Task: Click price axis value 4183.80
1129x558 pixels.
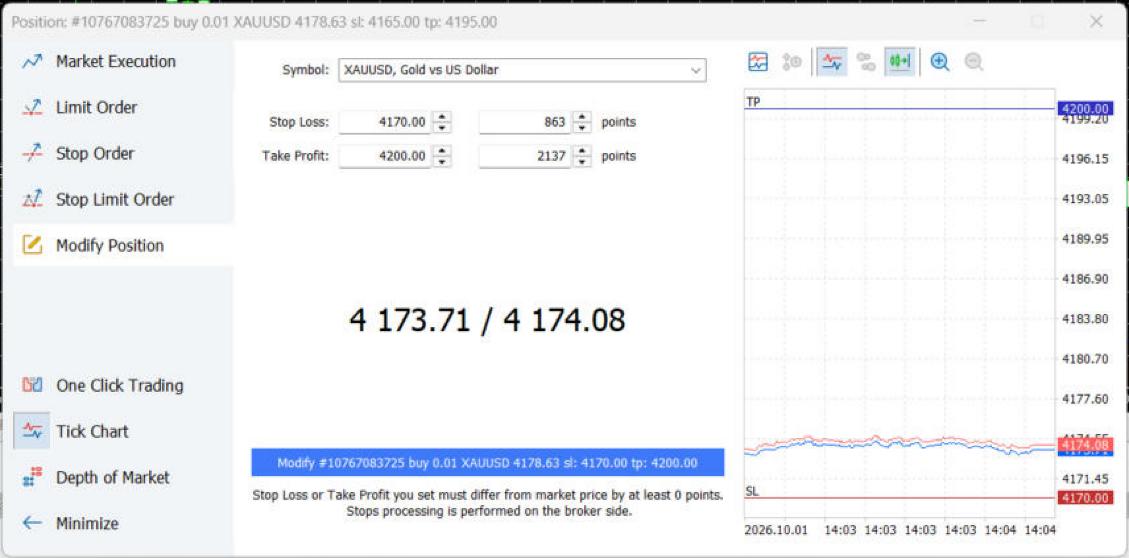Action: [1085, 318]
